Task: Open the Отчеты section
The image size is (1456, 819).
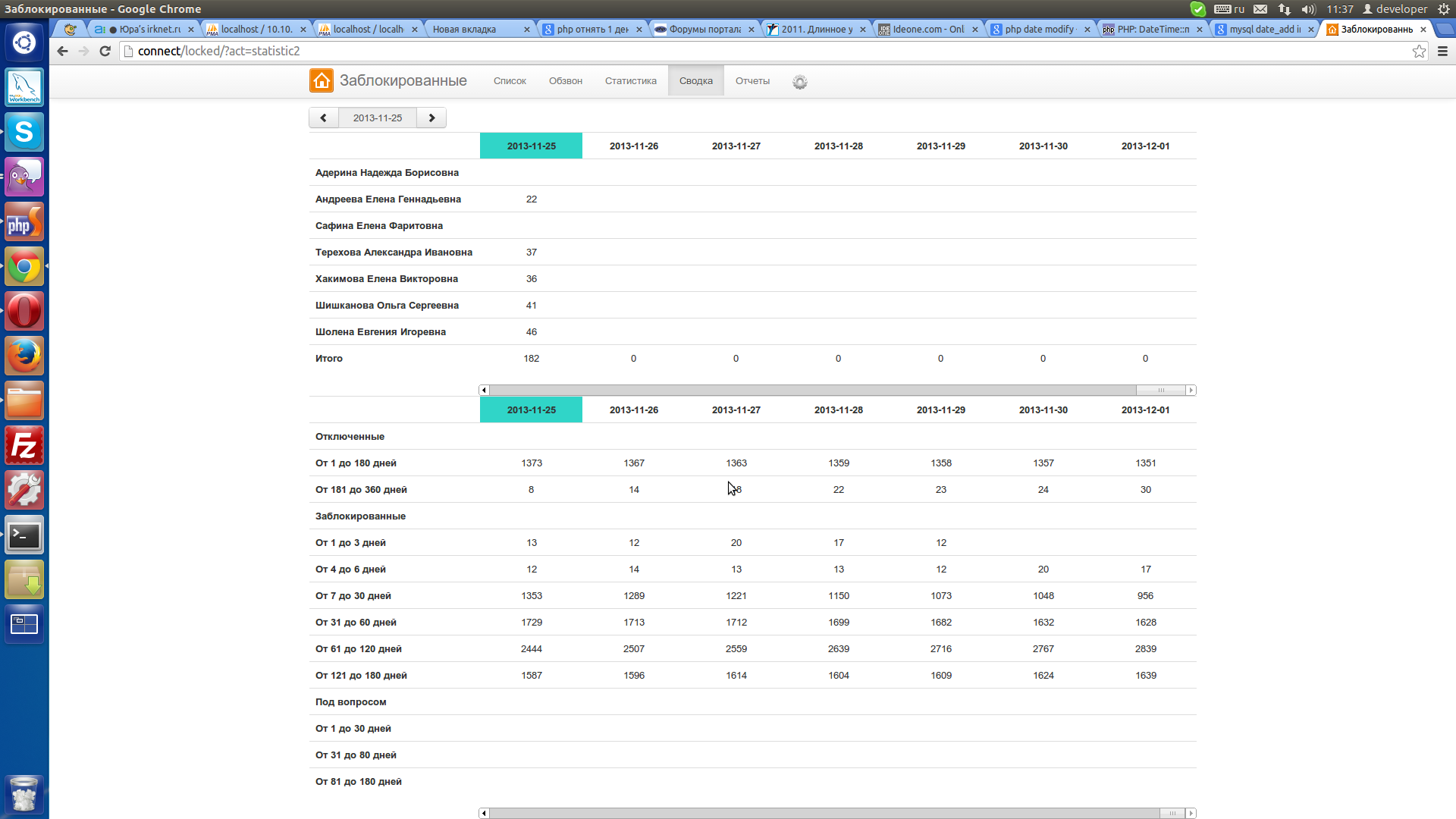Action: pyautogui.click(x=752, y=81)
